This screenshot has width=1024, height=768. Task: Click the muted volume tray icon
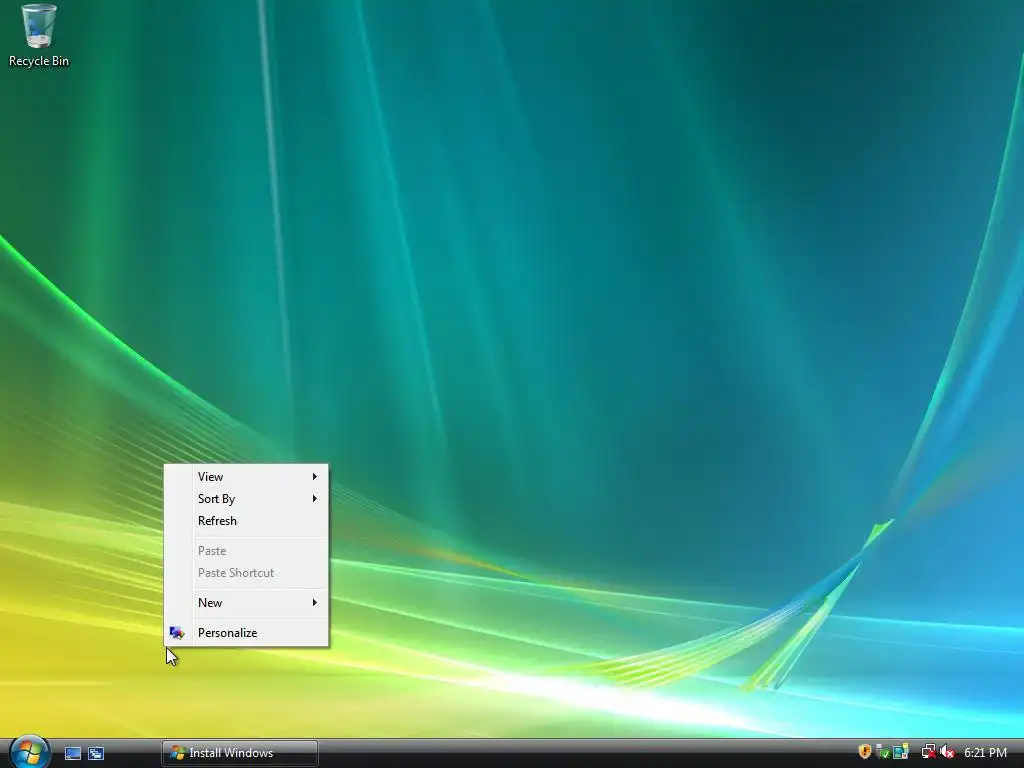[x=947, y=752]
